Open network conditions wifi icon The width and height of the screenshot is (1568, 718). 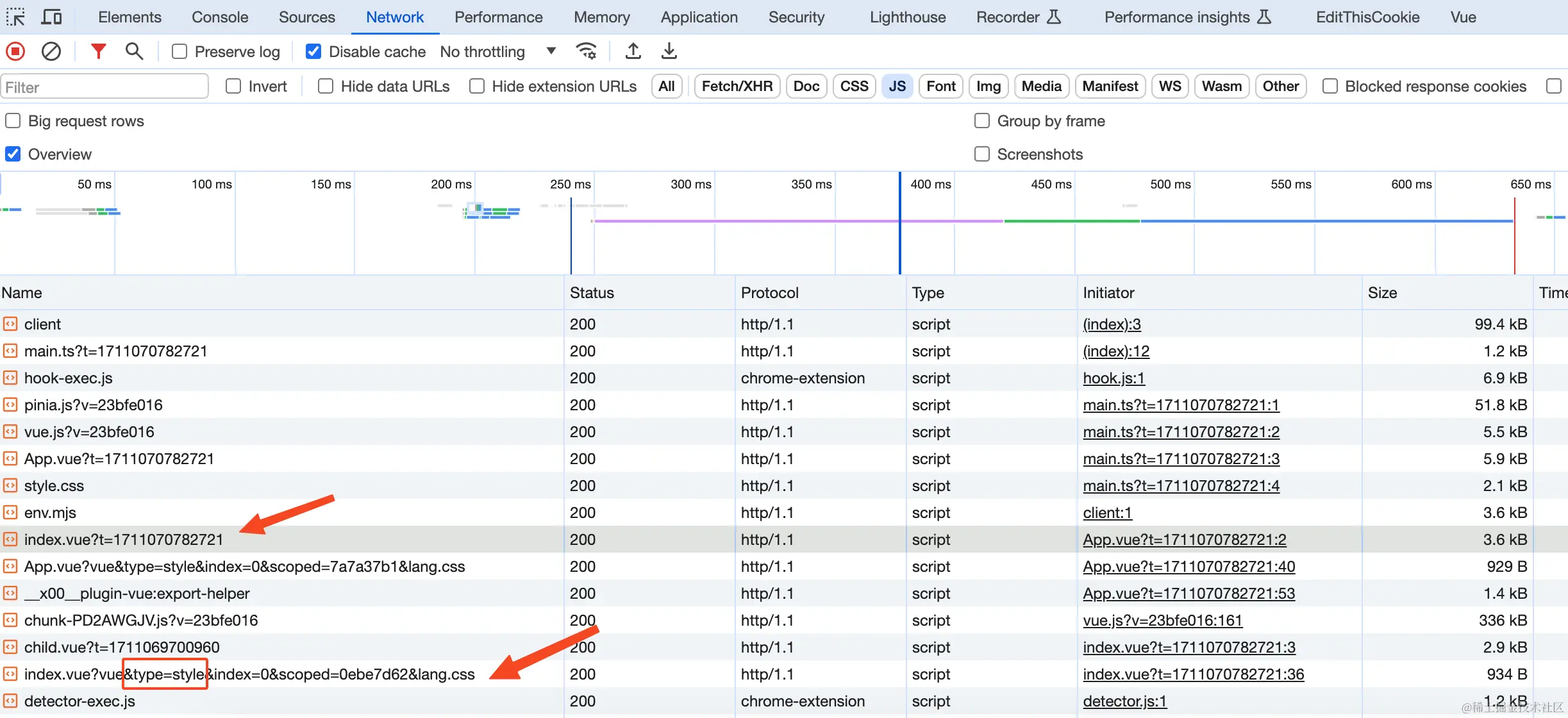(587, 51)
